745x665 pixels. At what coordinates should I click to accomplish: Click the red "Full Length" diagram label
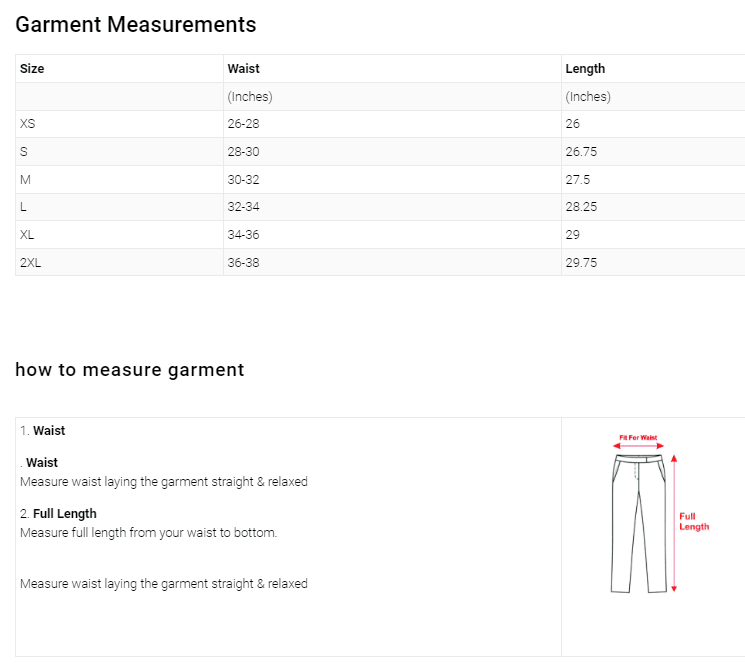tap(694, 522)
